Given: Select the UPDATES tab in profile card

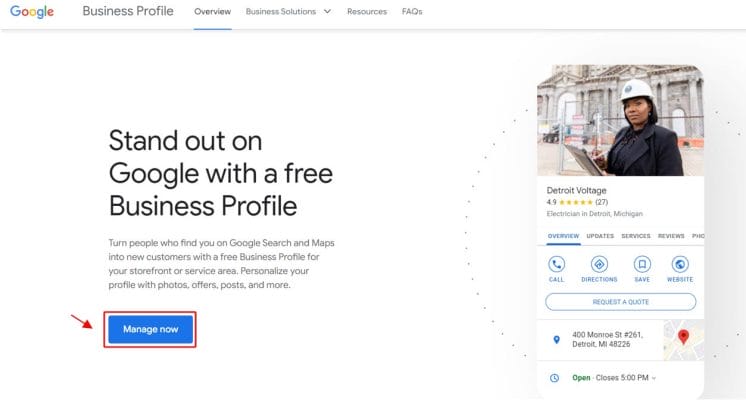Looking at the screenshot, I should (600, 236).
